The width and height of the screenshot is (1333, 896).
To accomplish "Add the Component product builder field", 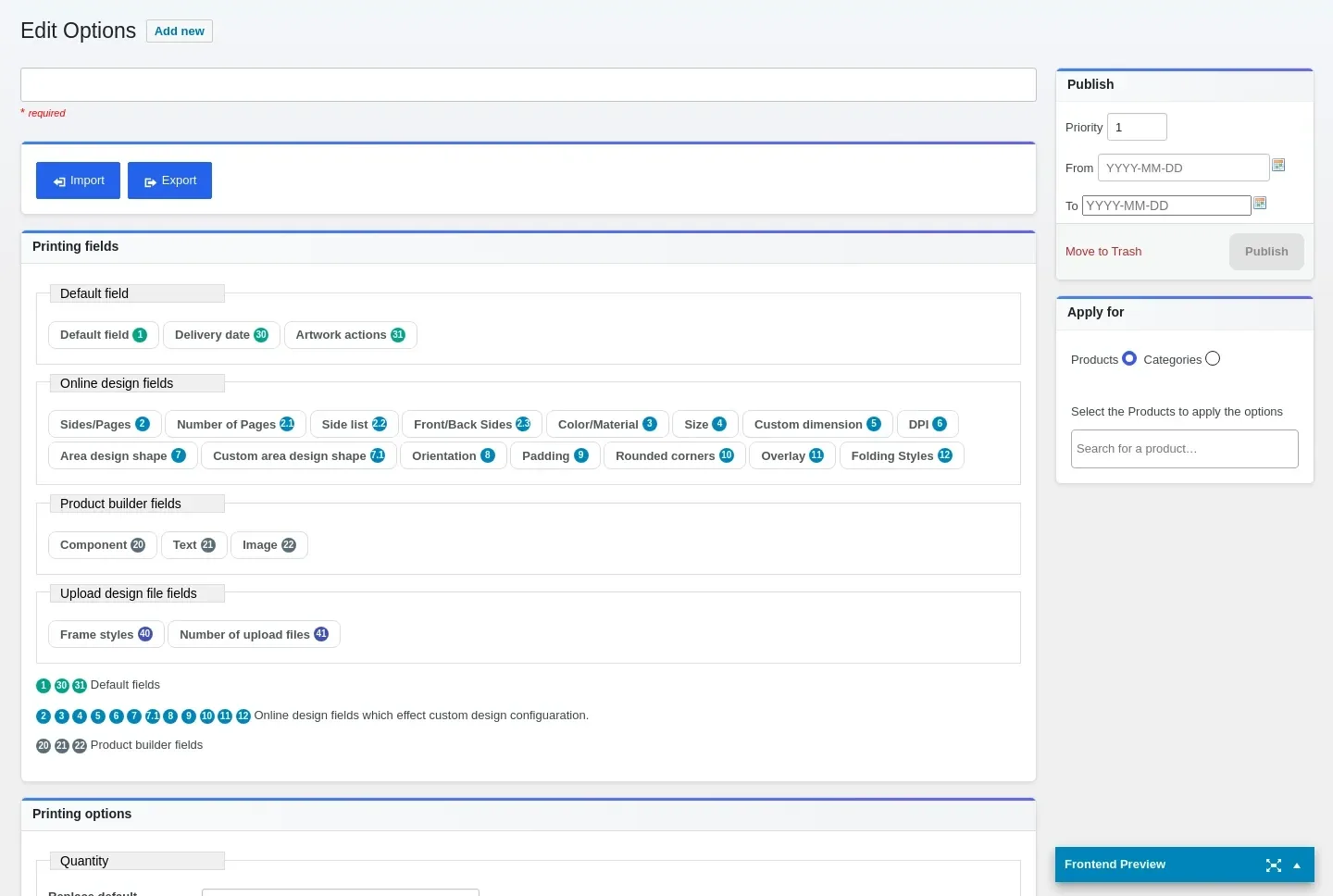I will (103, 545).
